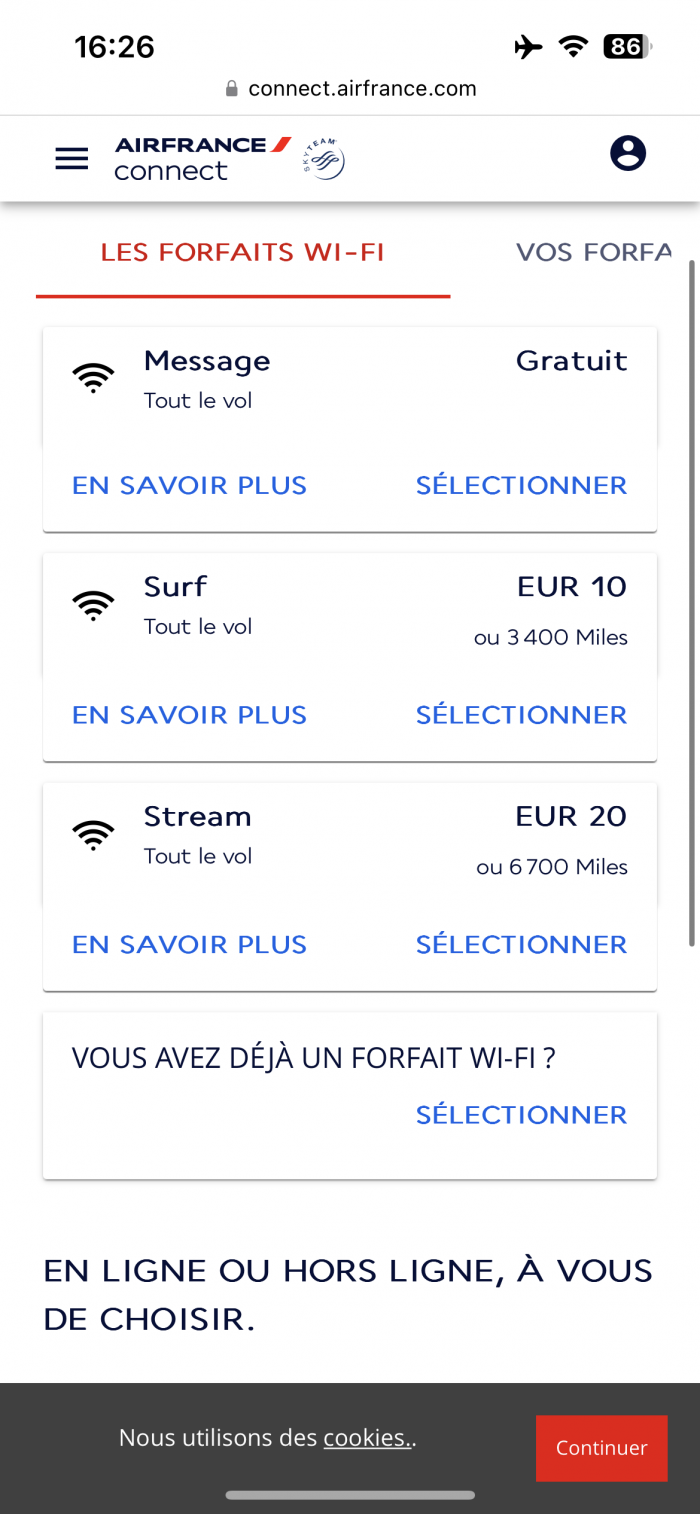This screenshot has height=1514, width=700.
Task: Tap the Wi-Fi icon beside Stream plan
Action: (x=93, y=835)
